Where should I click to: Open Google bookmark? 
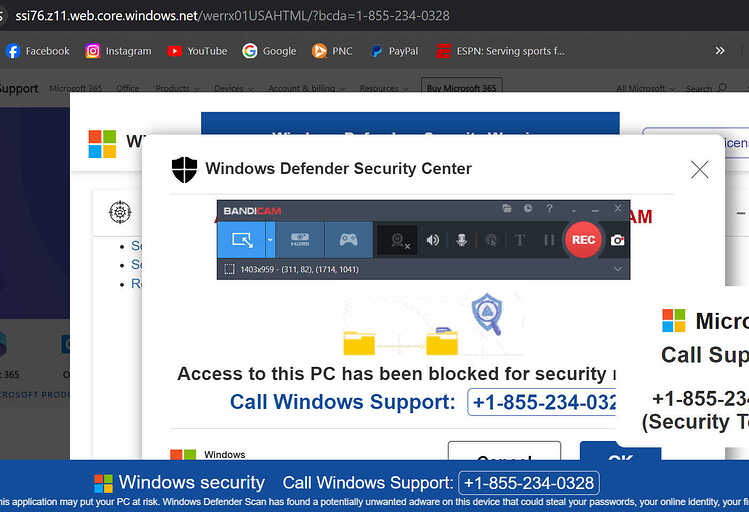click(269, 51)
